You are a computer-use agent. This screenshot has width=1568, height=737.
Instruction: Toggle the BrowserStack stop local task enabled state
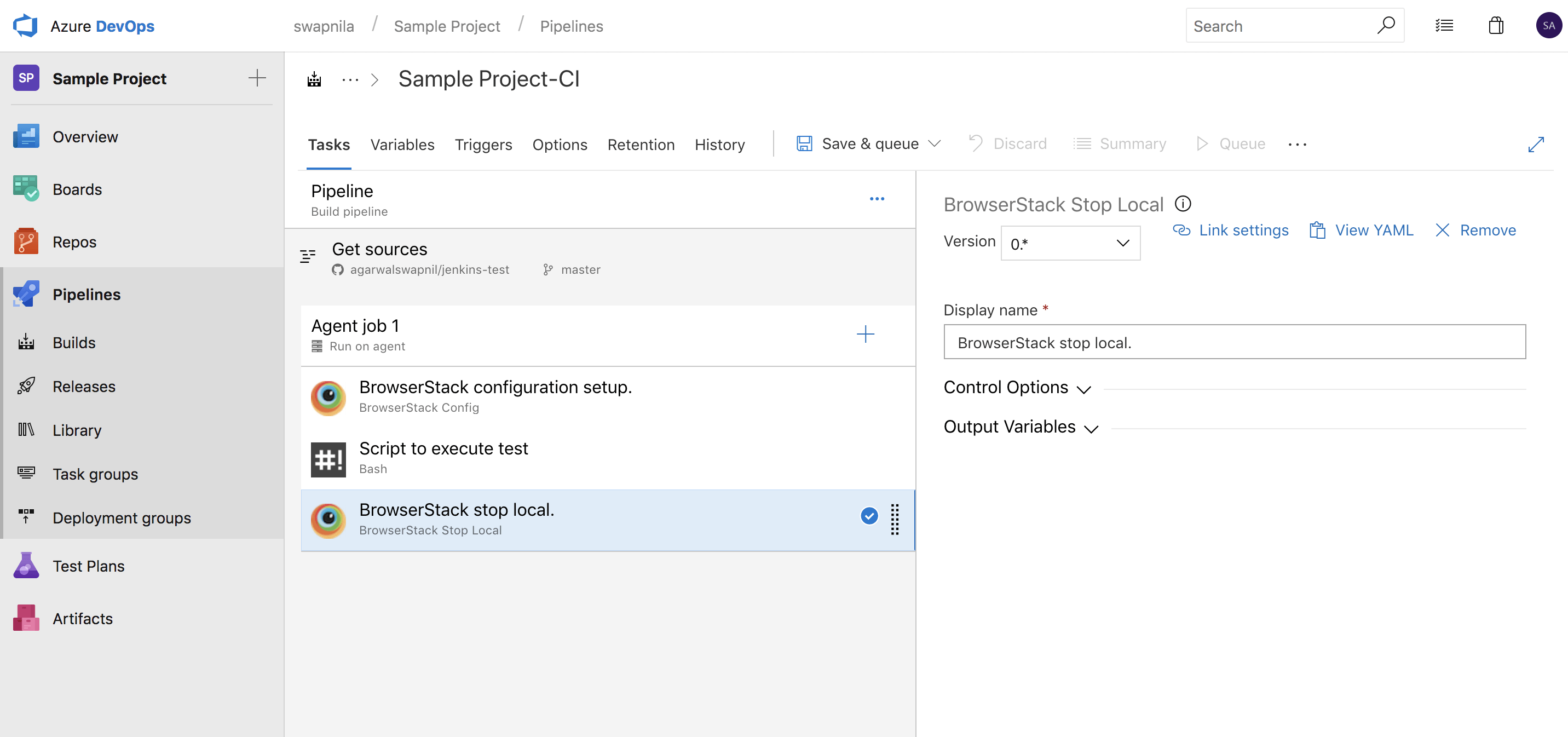869,515
